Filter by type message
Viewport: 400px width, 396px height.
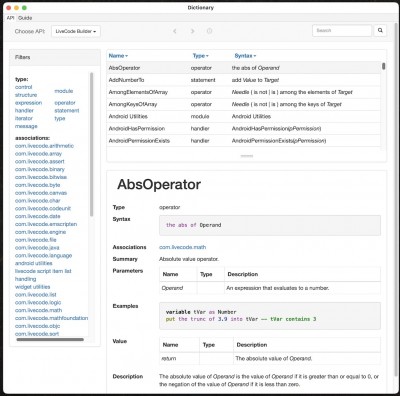coord(26,126)
